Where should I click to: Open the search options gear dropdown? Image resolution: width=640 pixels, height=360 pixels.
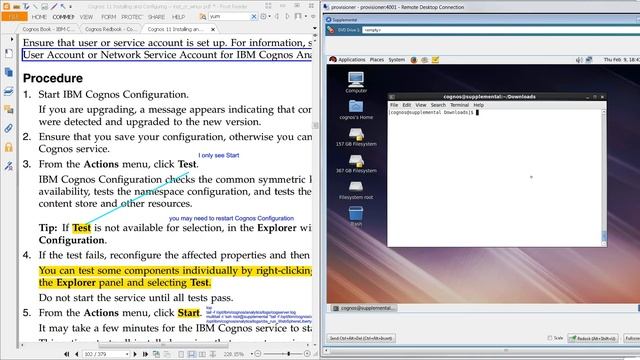[265, 16]
